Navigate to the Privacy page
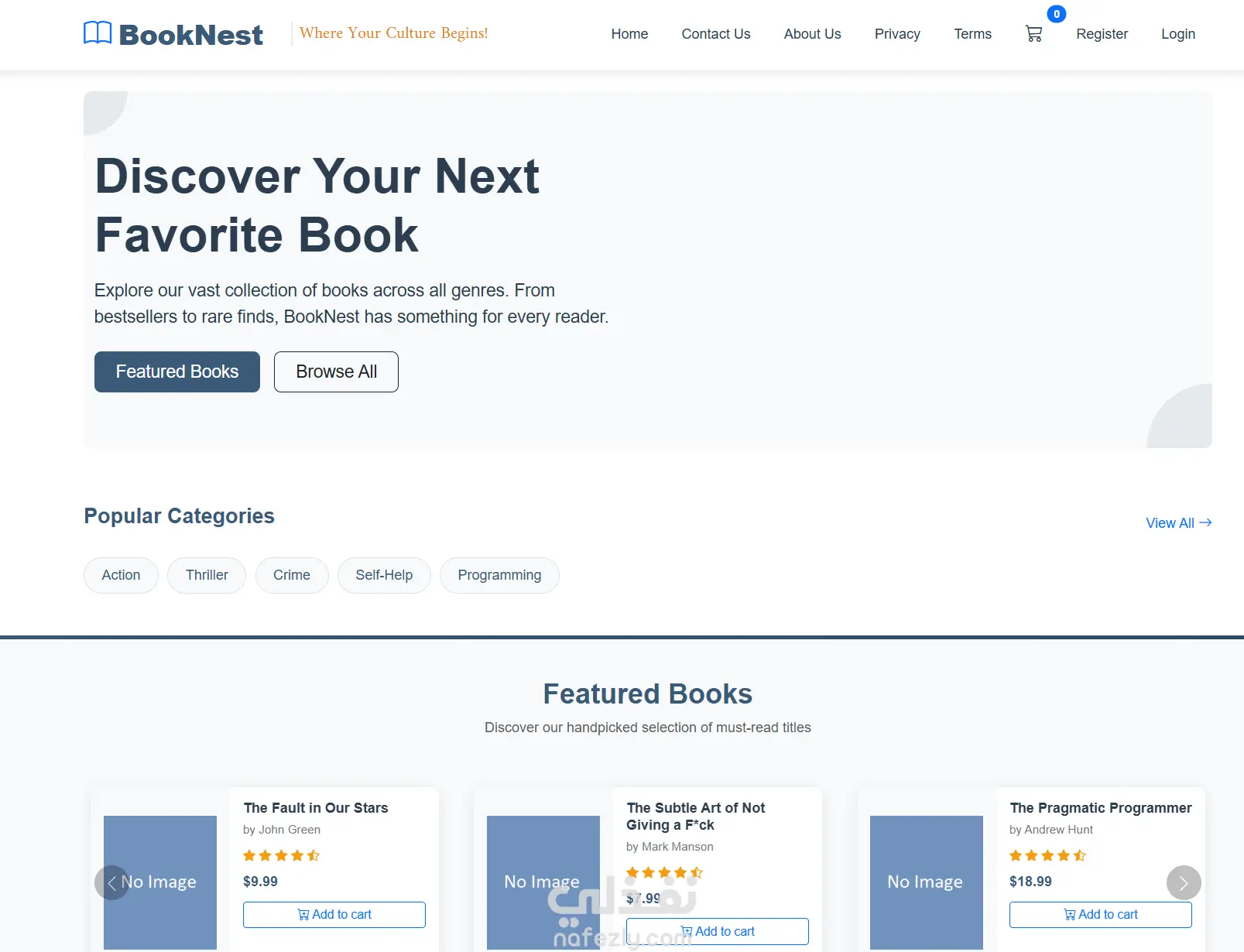This screenshot has height=952, width=1244. point(897,34)
